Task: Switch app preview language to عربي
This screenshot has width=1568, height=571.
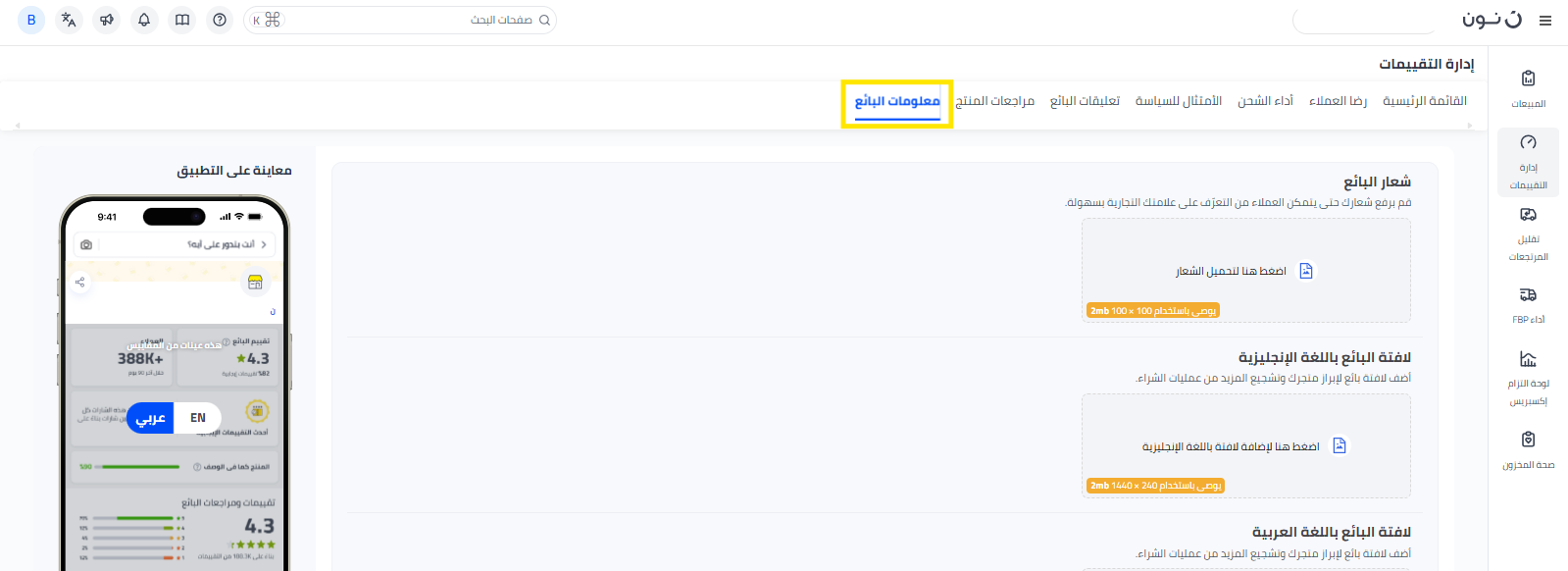Action: pyautogui.click(x=151, y=418)
